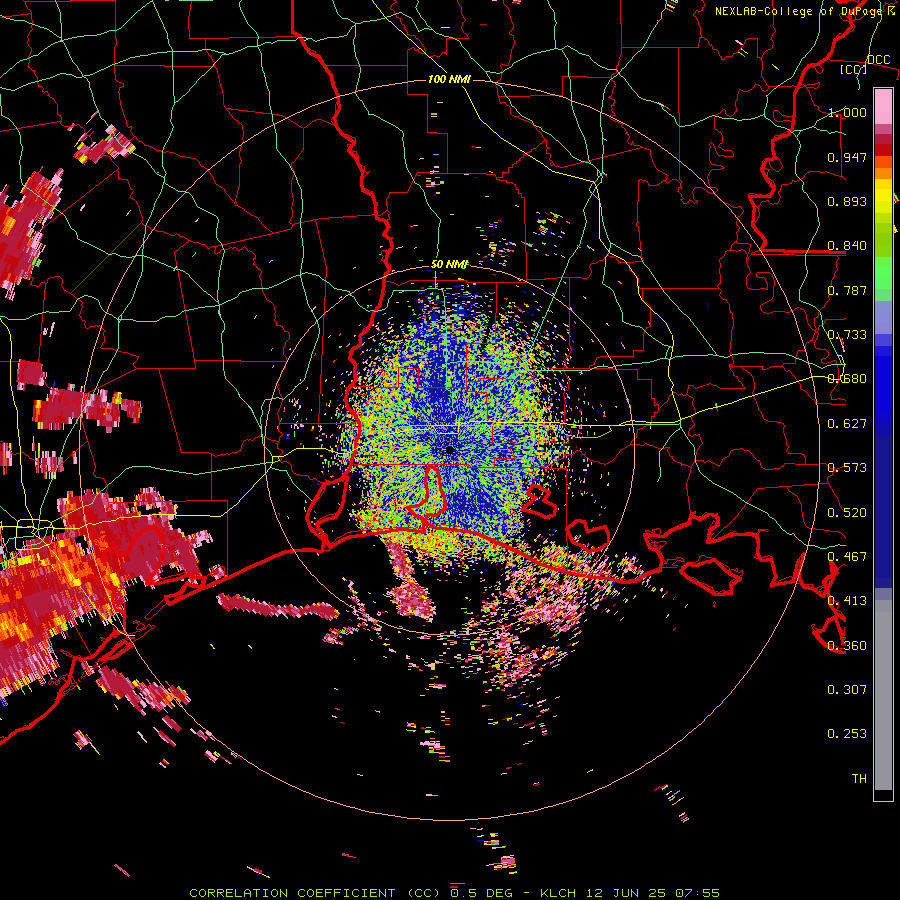Click the 0.947 scale value
Viewport: 900px width, 900px height.
pyautogui.click(x=847, y=157)
